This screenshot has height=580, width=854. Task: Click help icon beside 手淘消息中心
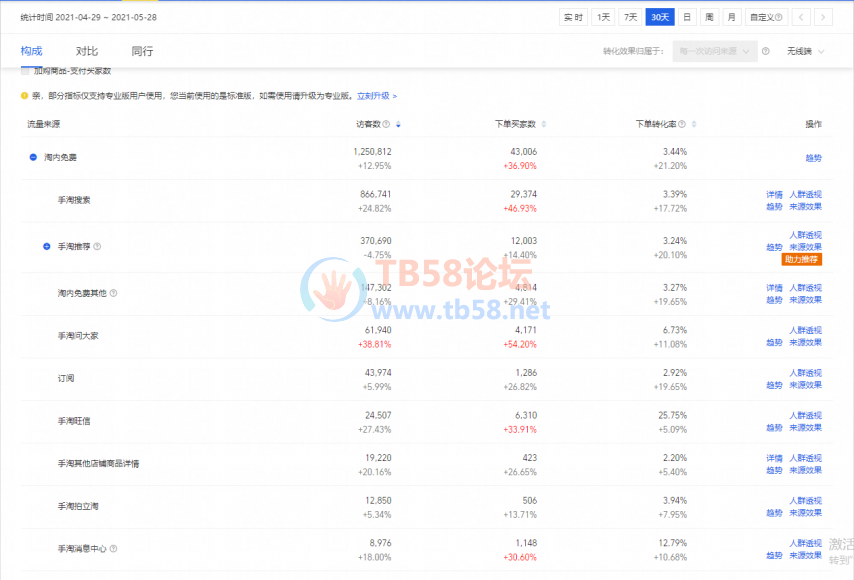113,548
